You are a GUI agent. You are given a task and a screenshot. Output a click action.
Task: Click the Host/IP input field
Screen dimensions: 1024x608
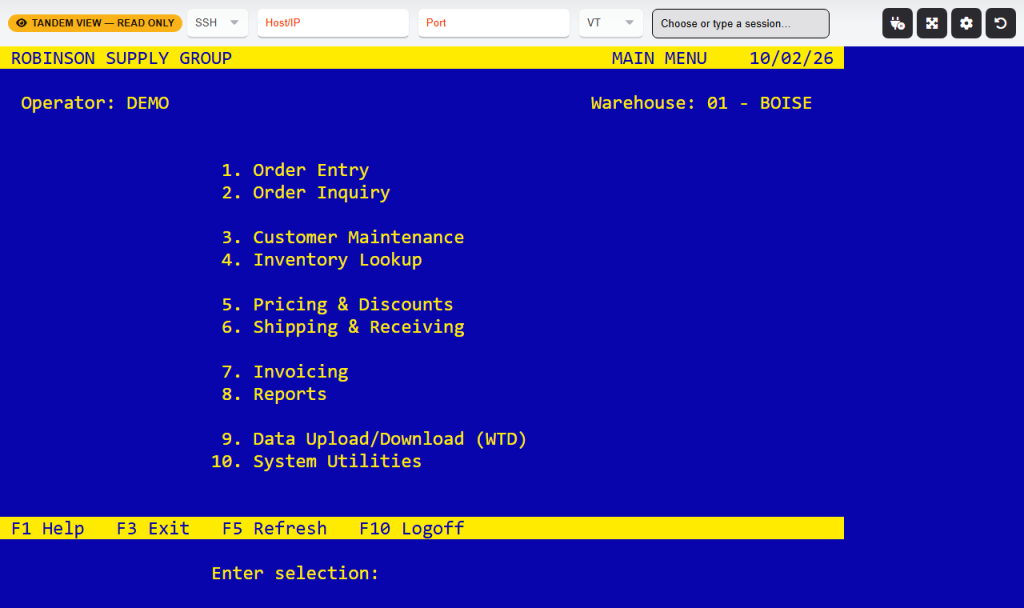pyautogui.click(x=333, y=23)
